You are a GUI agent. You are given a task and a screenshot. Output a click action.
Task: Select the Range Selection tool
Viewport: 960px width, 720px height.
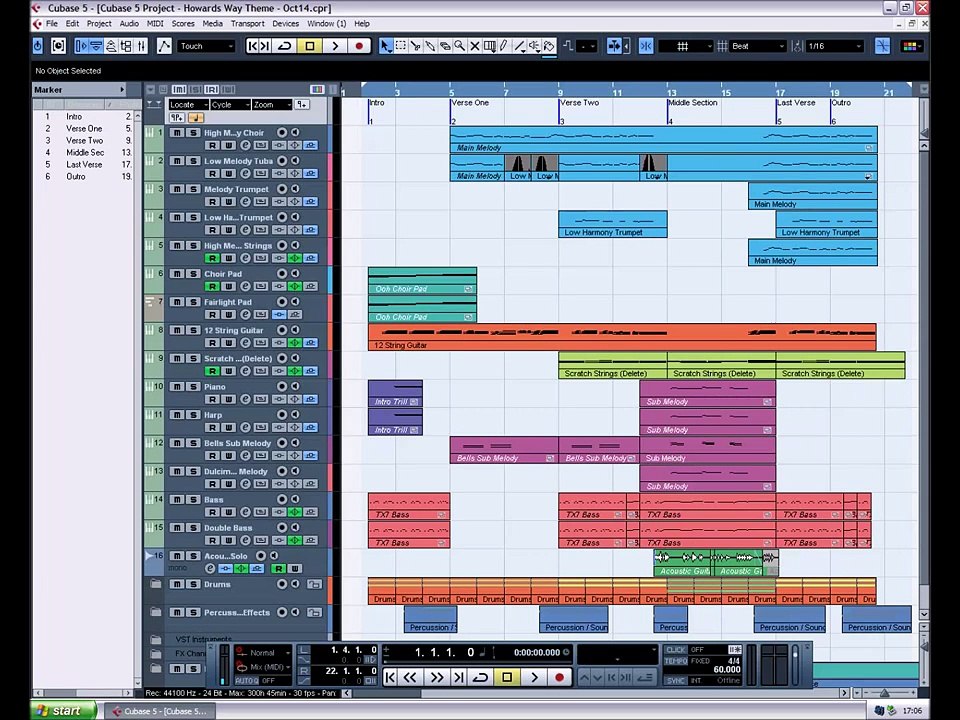pyautogui.click(x=400, y=46)
